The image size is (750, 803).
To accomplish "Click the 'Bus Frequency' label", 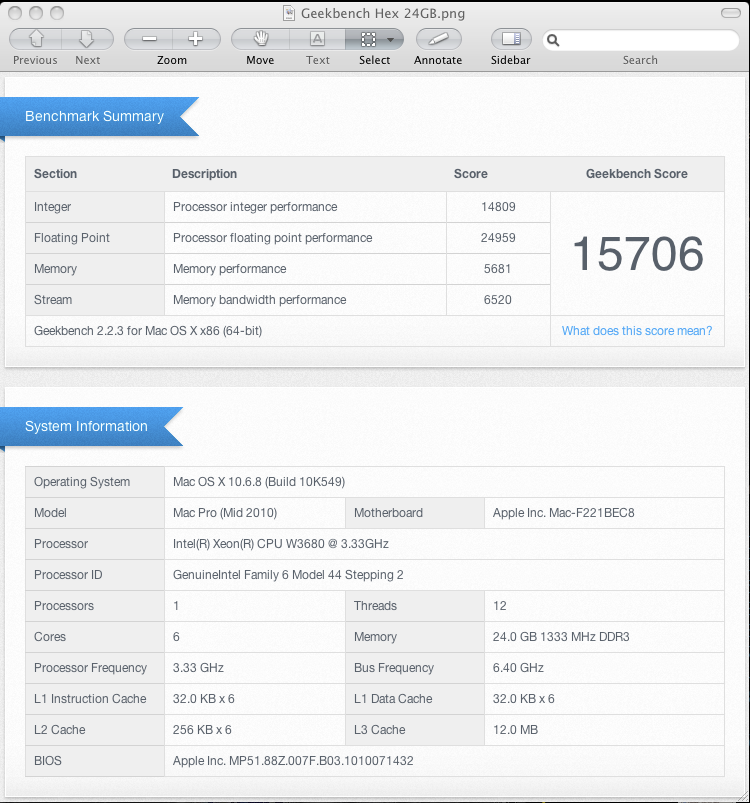I will [394, 668].
